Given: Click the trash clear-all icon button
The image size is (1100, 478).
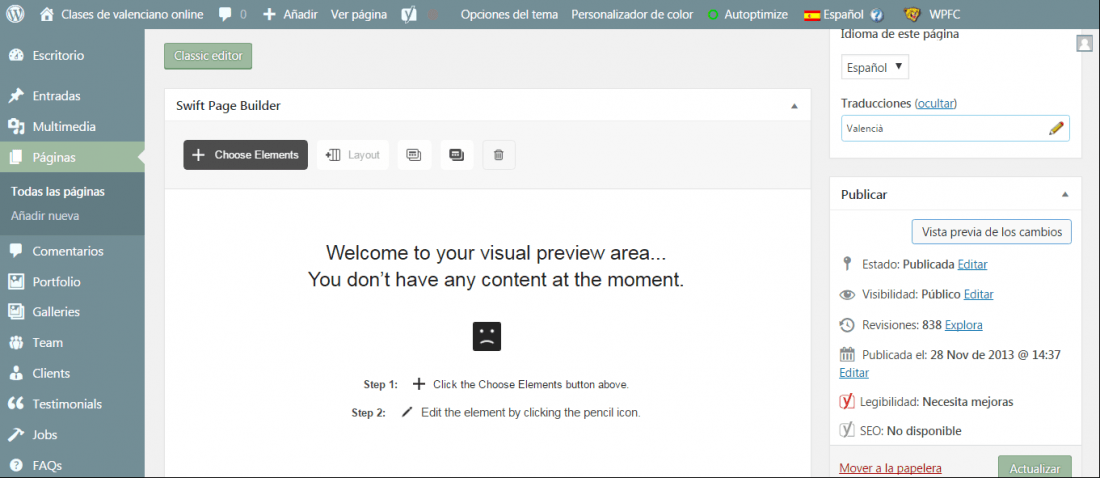Looking at the screenshot, I should coord(499,155).
